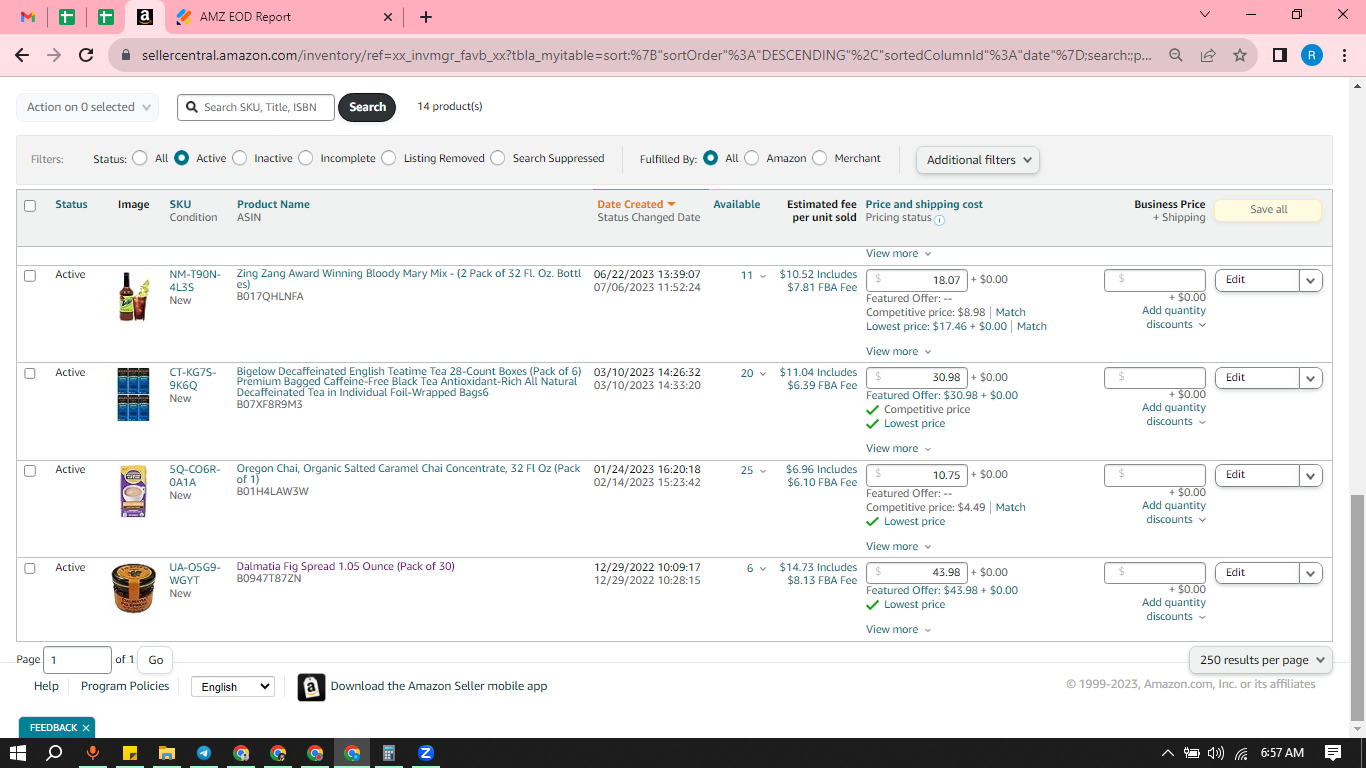Screen dimensions: 1366x768
Task: Click Edit for the Bigelow tea listing
Action: [x=1257, y=378]
